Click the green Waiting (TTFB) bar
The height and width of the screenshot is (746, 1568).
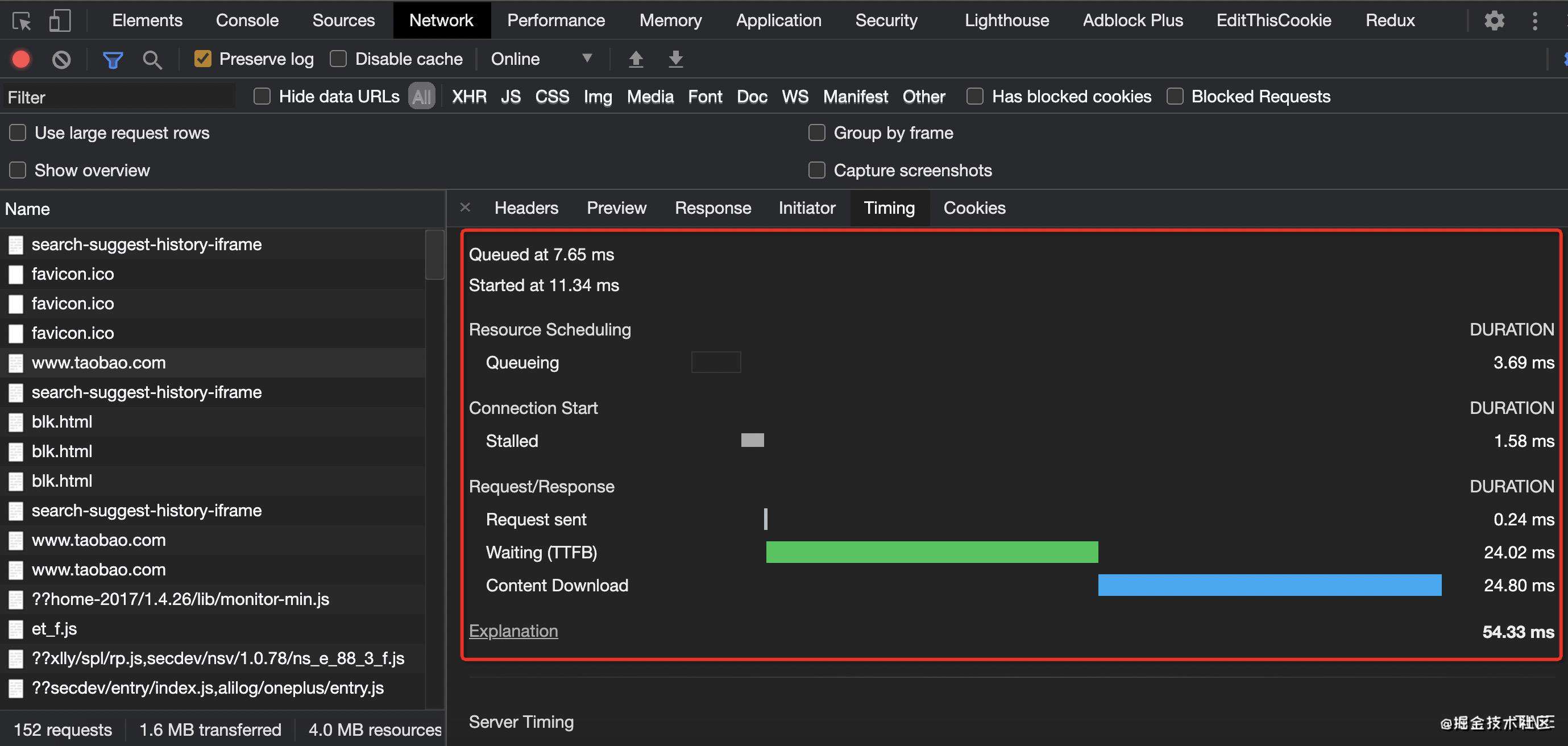coord(932,552)
